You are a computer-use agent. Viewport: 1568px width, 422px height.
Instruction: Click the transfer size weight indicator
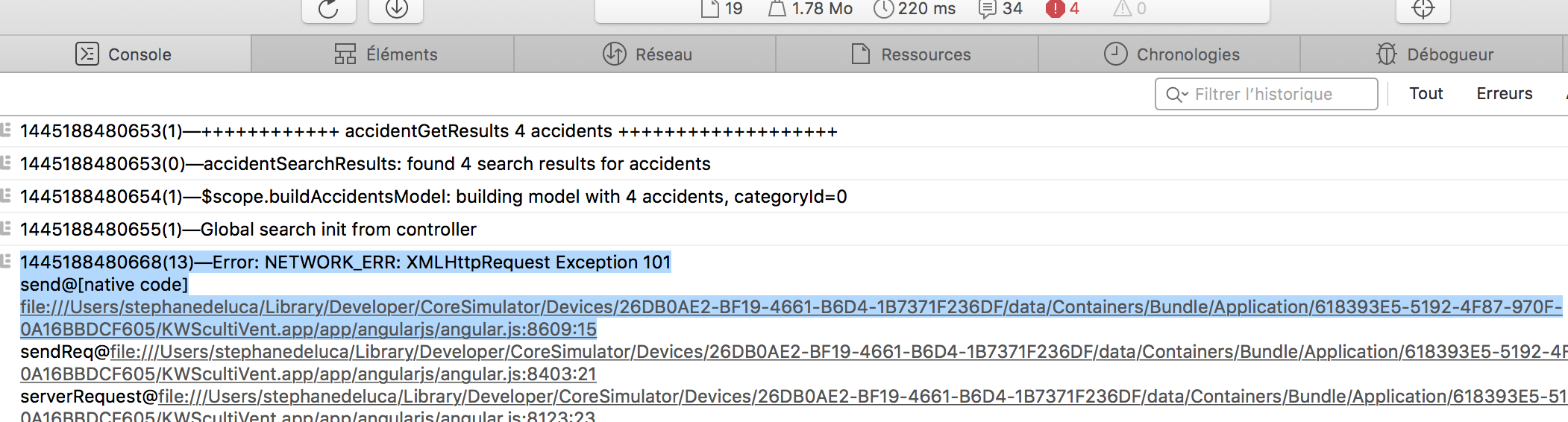coord(811,9)
